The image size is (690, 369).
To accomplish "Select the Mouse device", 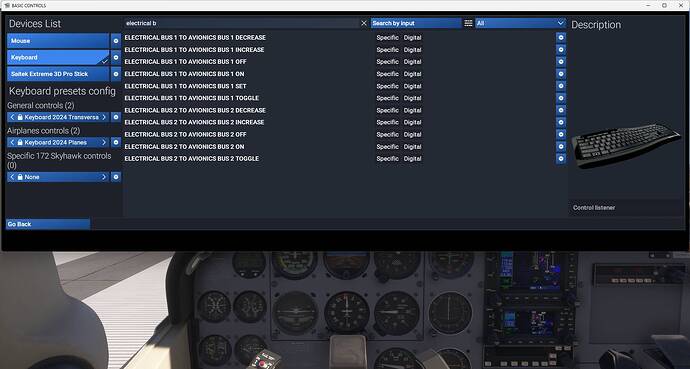I will 58,41.
